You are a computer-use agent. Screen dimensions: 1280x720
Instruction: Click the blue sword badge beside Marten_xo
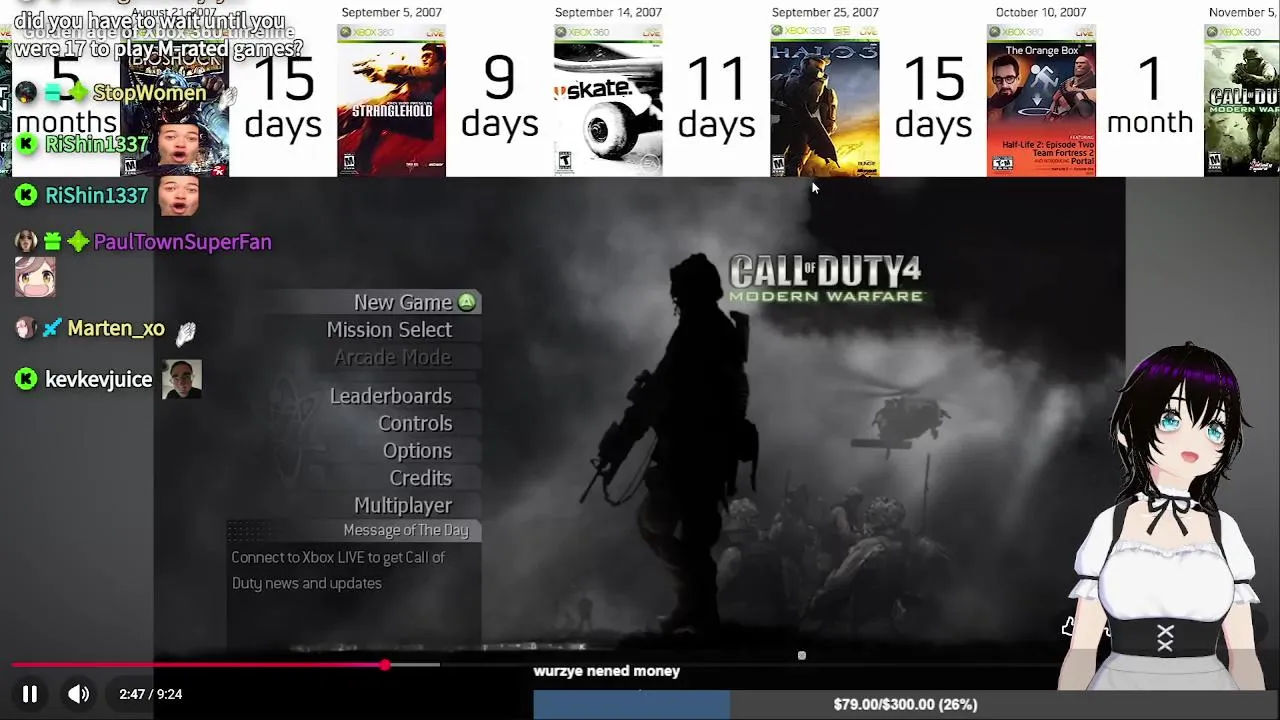pos(52,328)
